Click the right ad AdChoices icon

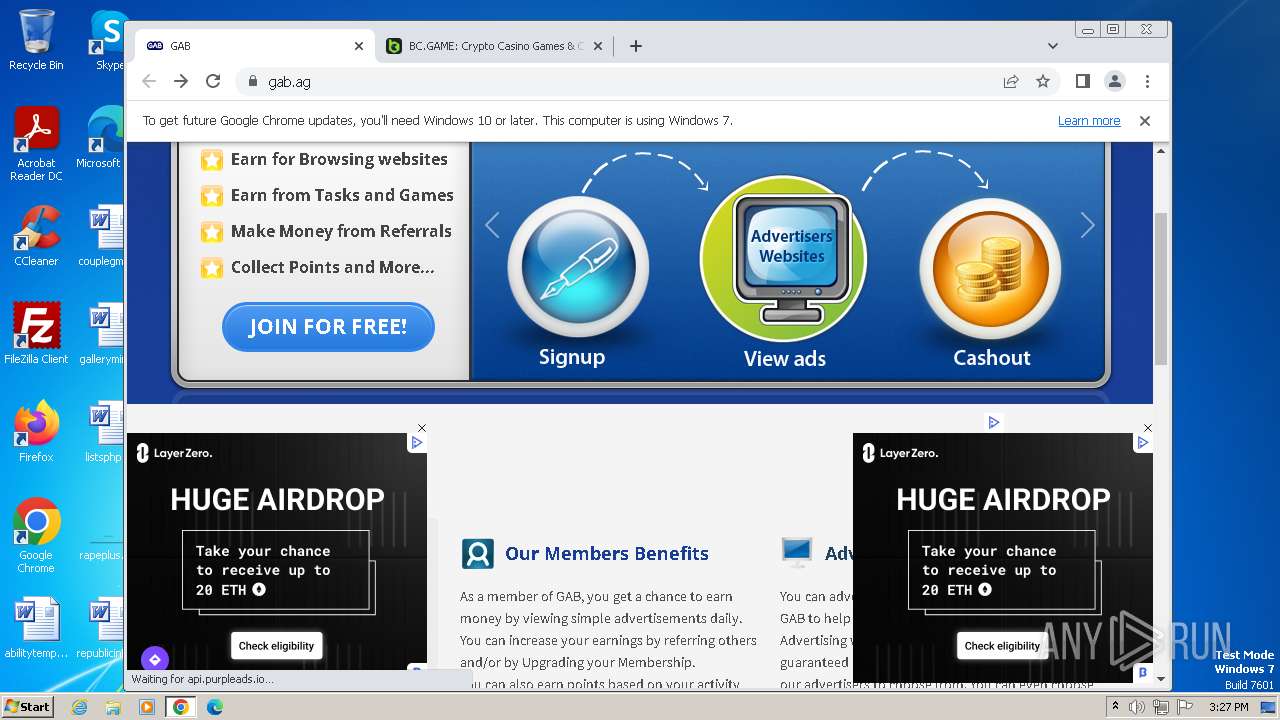(1143, 442)
